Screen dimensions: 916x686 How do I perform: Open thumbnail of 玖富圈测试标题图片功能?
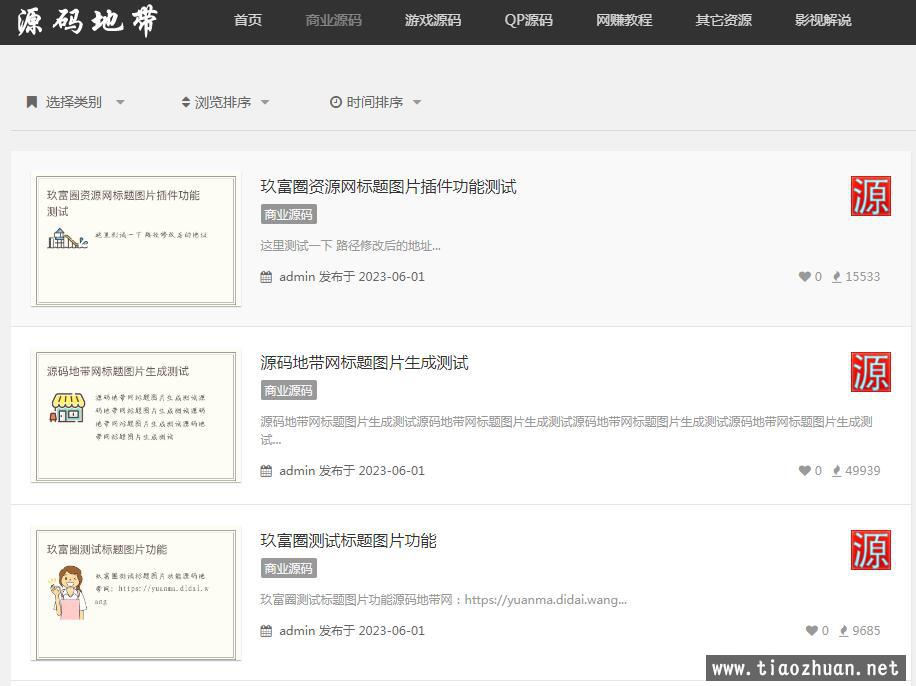pos(136,595)
